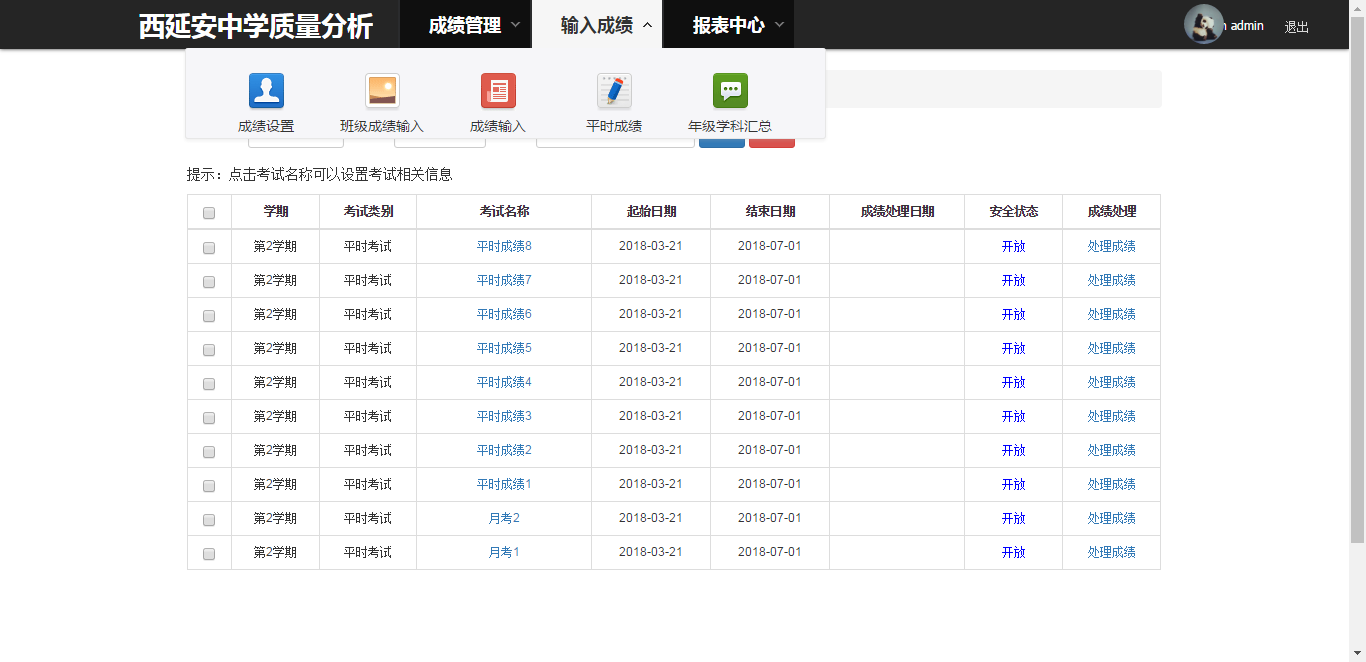
Task: Open the 报表中心 dropdown menu
Action: pos(738,25)
